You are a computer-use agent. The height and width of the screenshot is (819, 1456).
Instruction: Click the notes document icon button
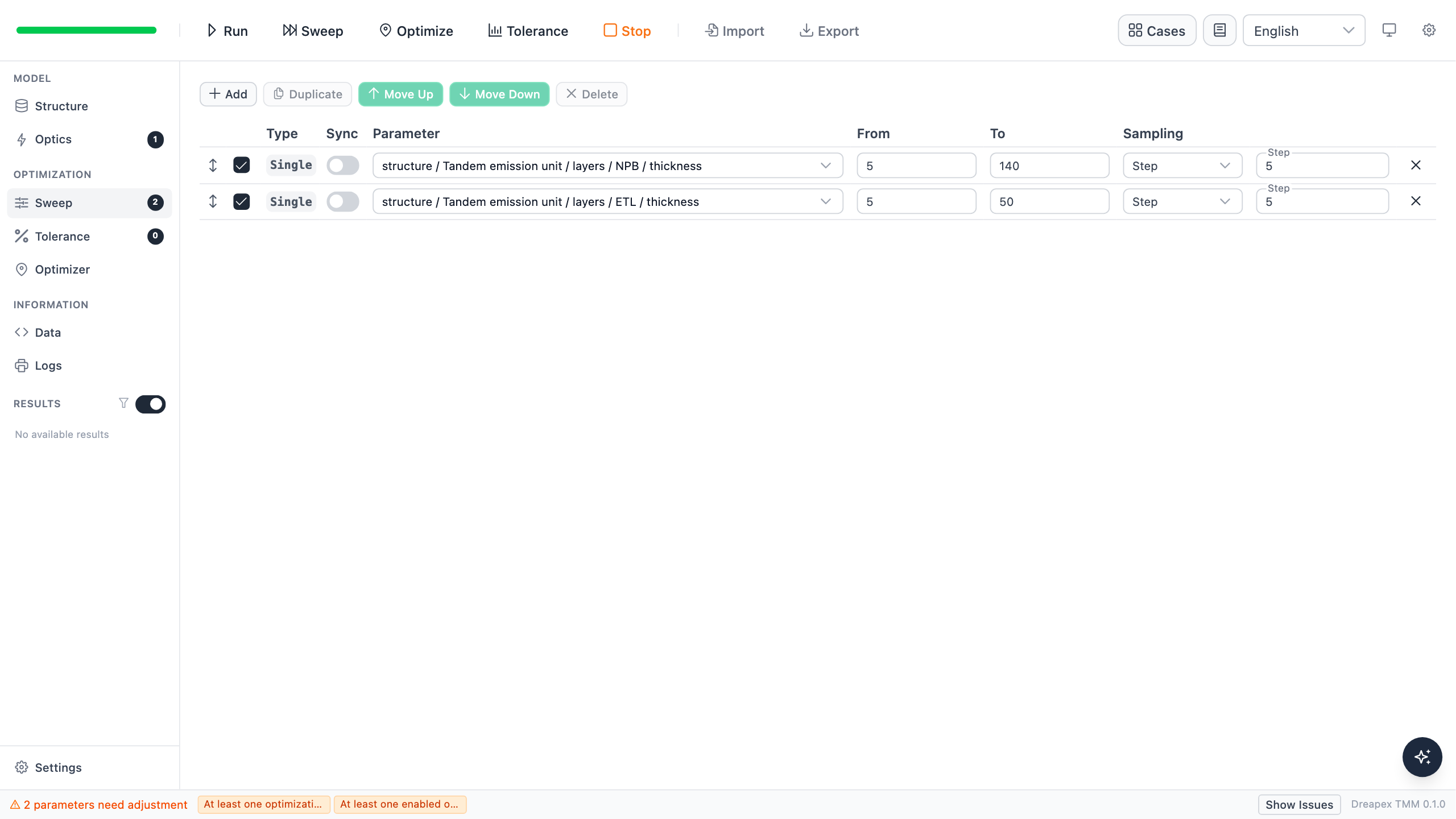click(x=1219, y=31)
